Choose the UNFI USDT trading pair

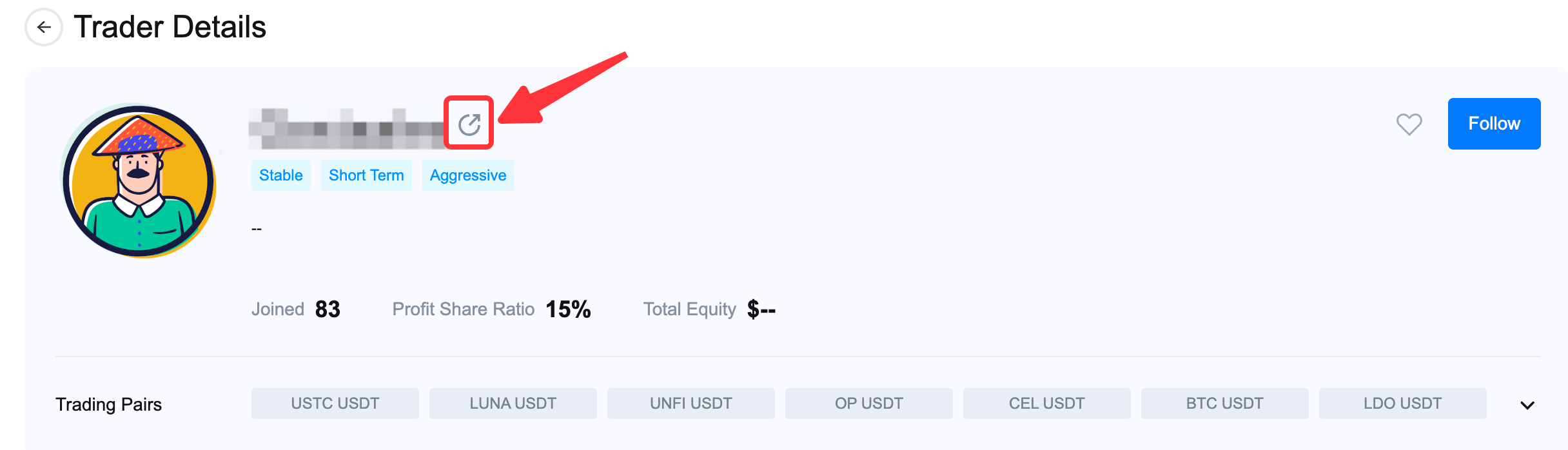tap(691, 404)
